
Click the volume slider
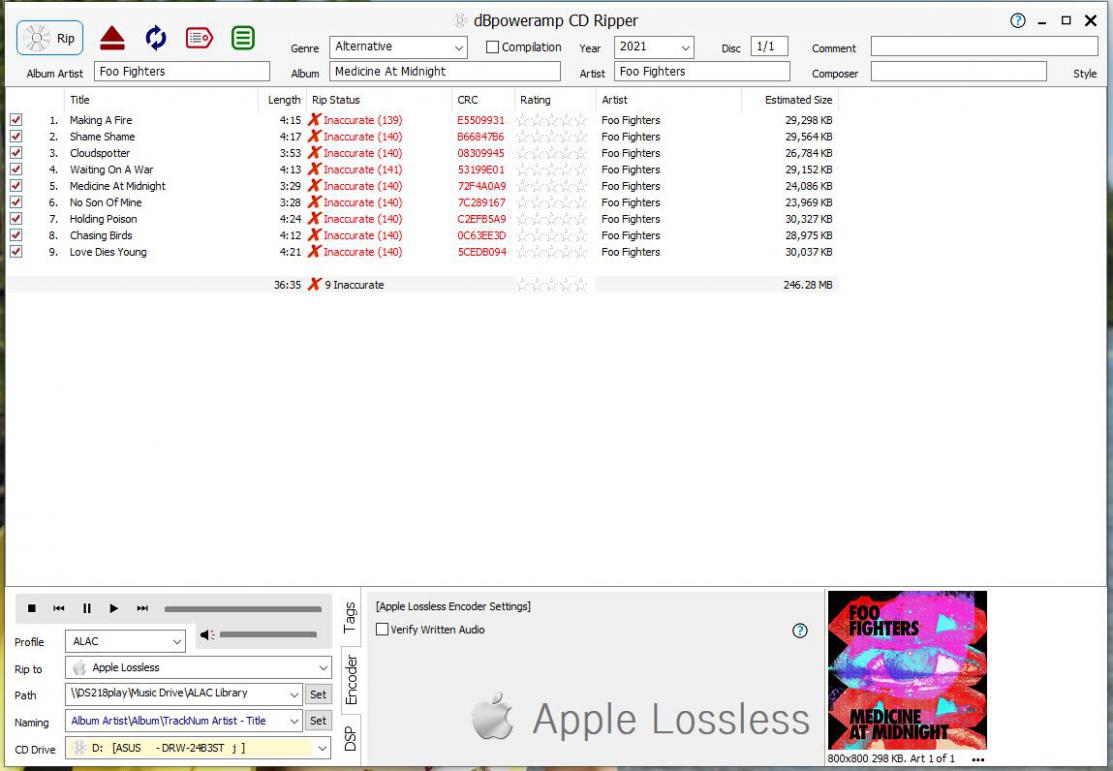[x=267, y=634]
